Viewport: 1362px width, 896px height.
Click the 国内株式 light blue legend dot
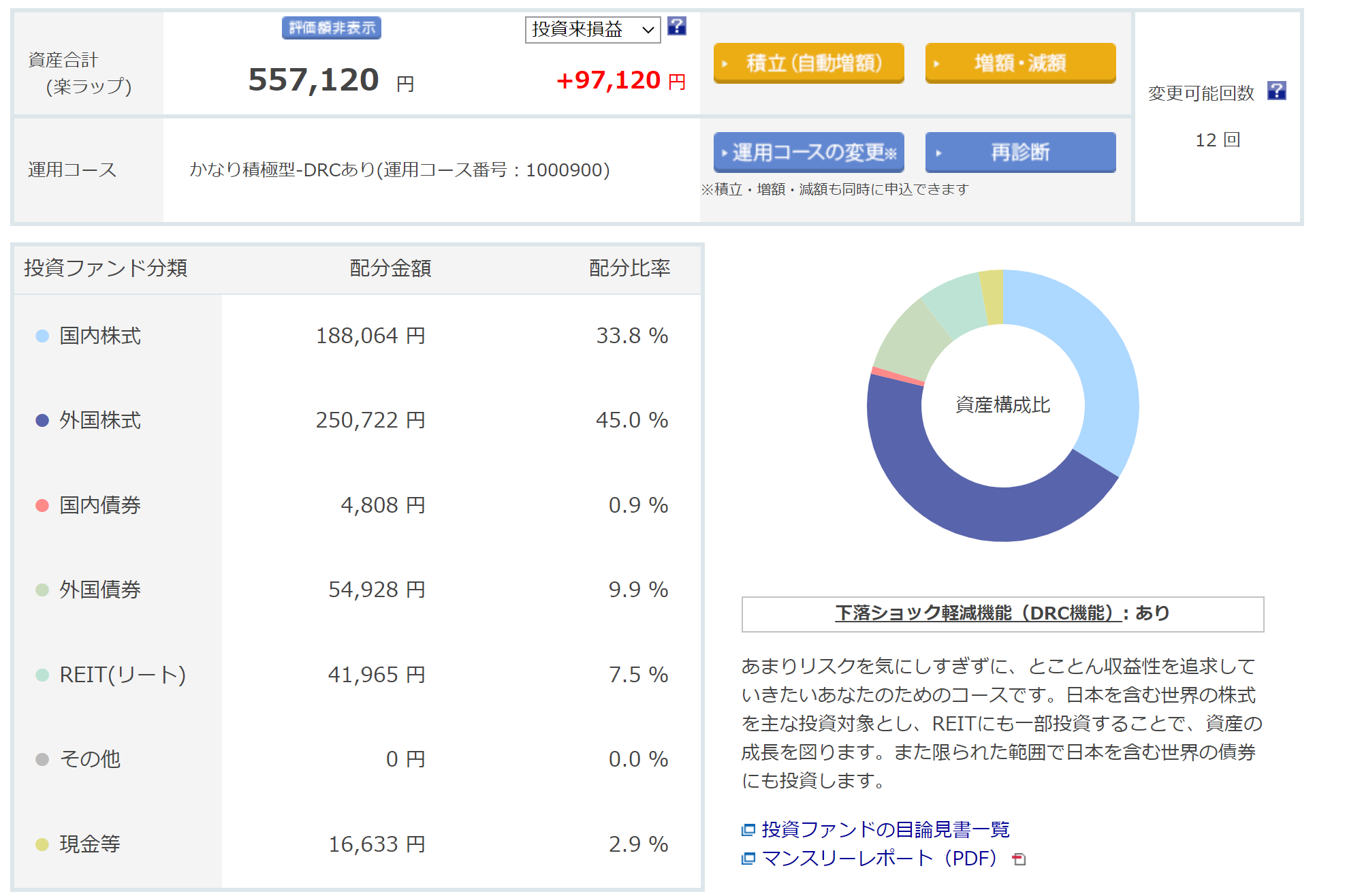[x=42, y=336]
